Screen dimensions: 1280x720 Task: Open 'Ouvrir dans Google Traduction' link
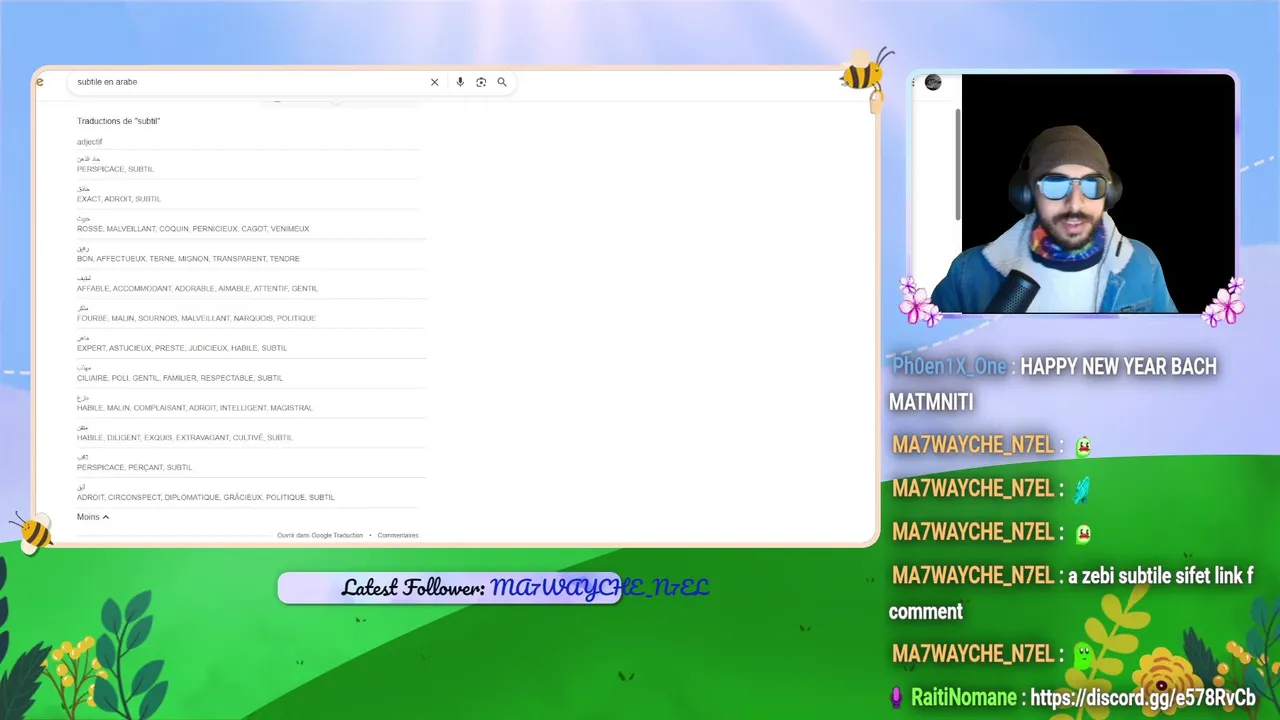[320, 535]
